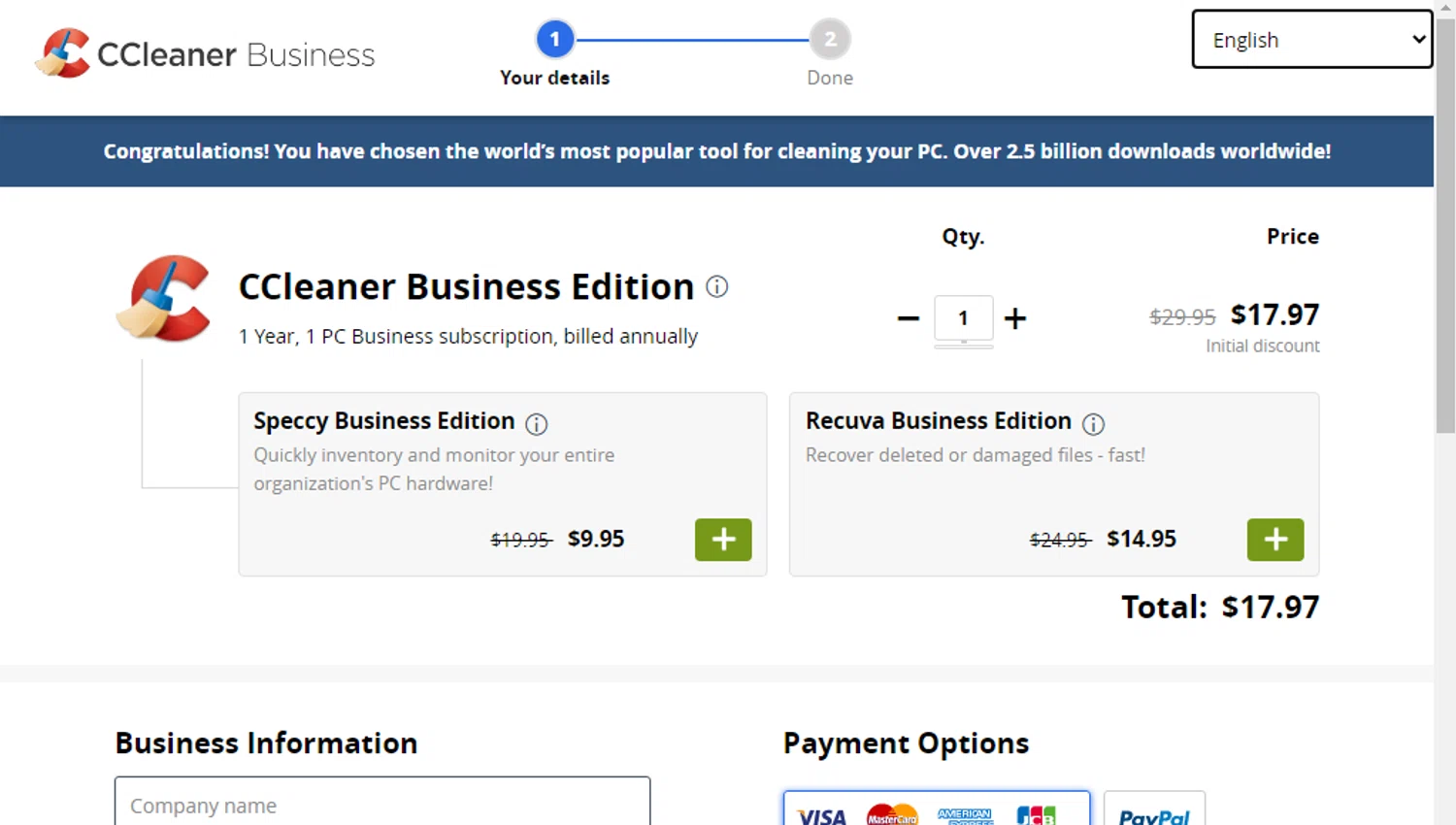Click the quantity input field showing 1
Screen dimensions: 1456x825
[963, 318]
